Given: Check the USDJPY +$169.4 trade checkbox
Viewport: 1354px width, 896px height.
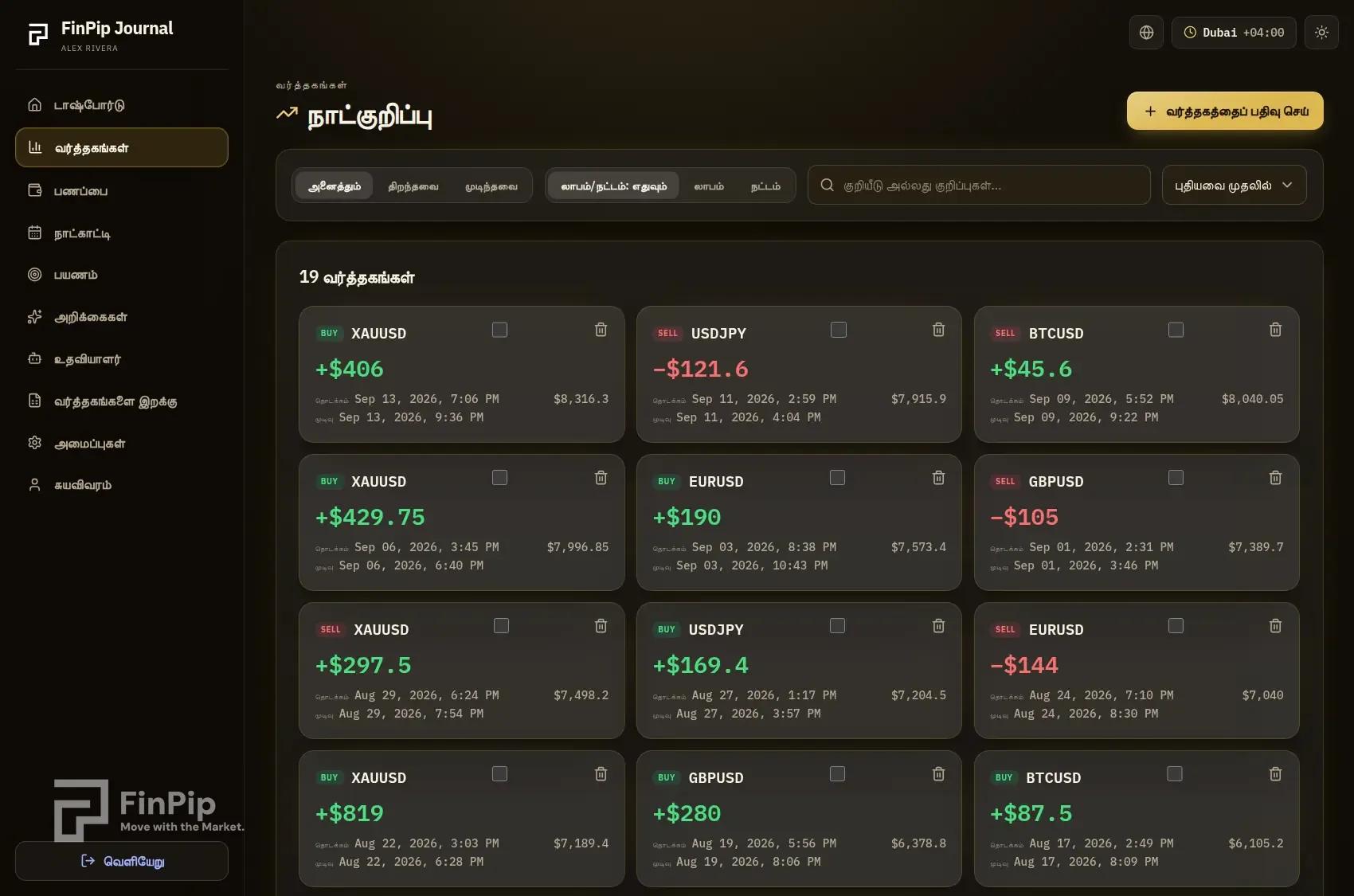Looking at the screenshot, I should pos(837,626).
